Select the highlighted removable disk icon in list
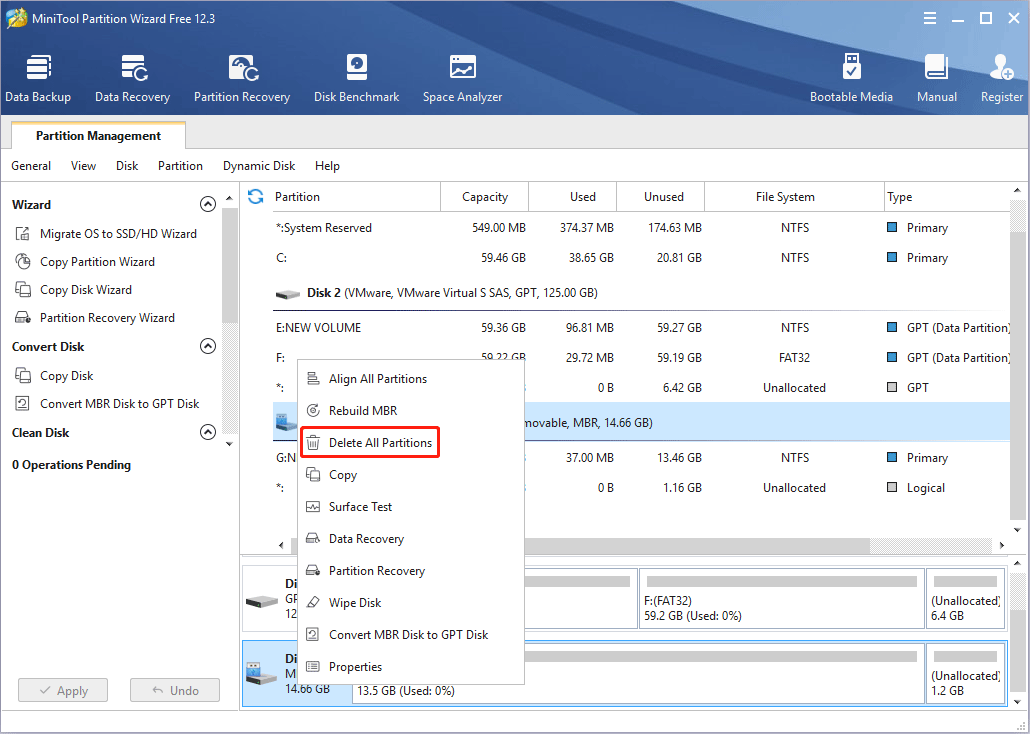Viewport: 1030px width, 734px height. point(286,423)
